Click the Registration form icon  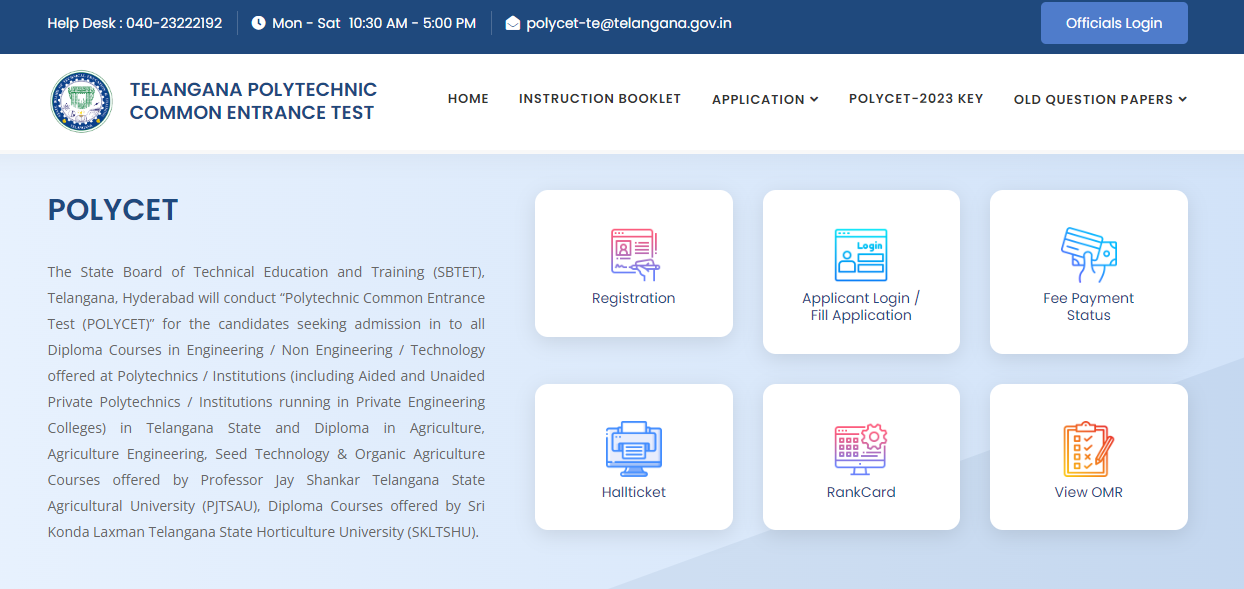tap(633, 255)
